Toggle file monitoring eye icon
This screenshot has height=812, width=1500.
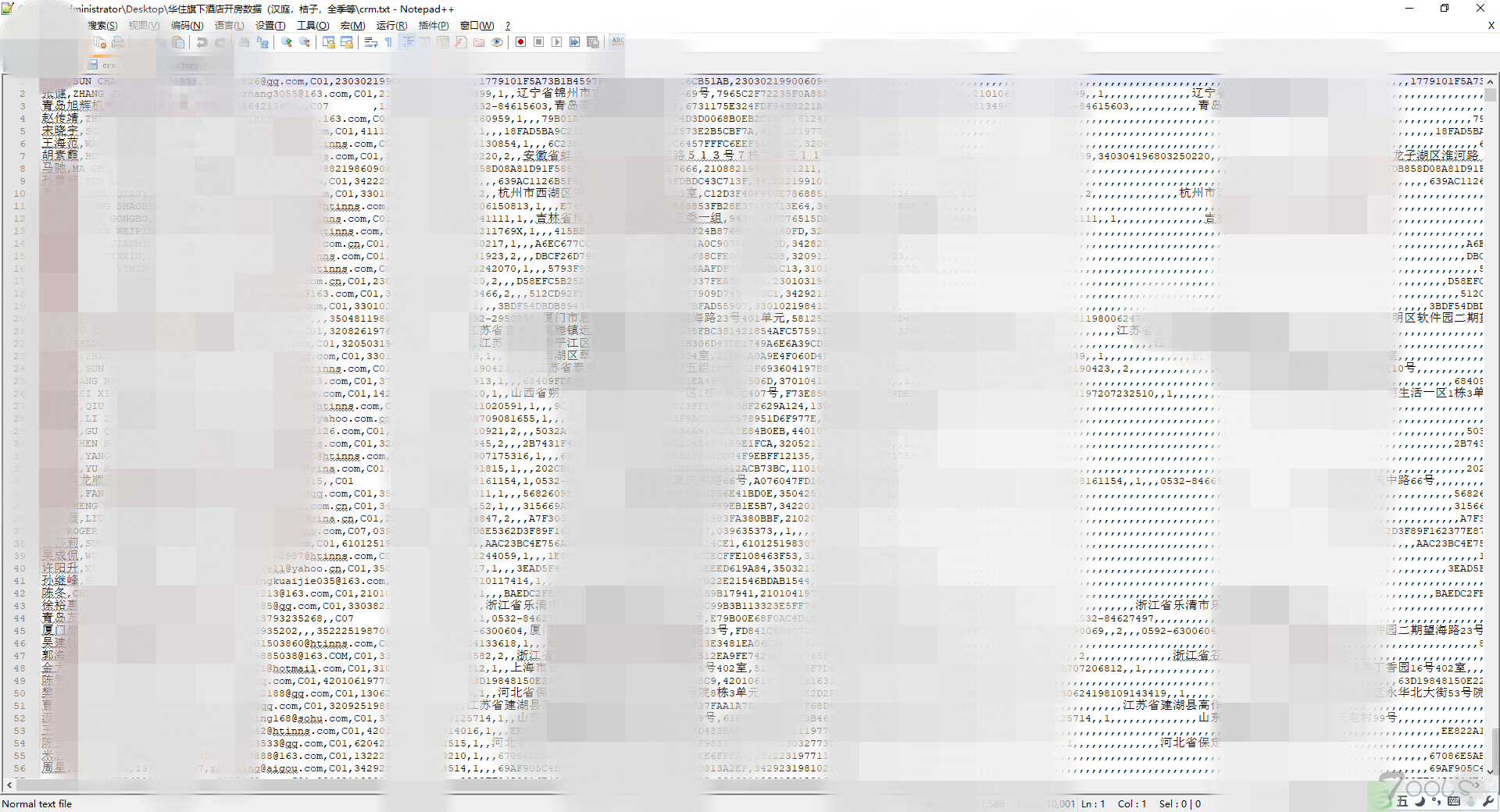(x=497, y=42)
